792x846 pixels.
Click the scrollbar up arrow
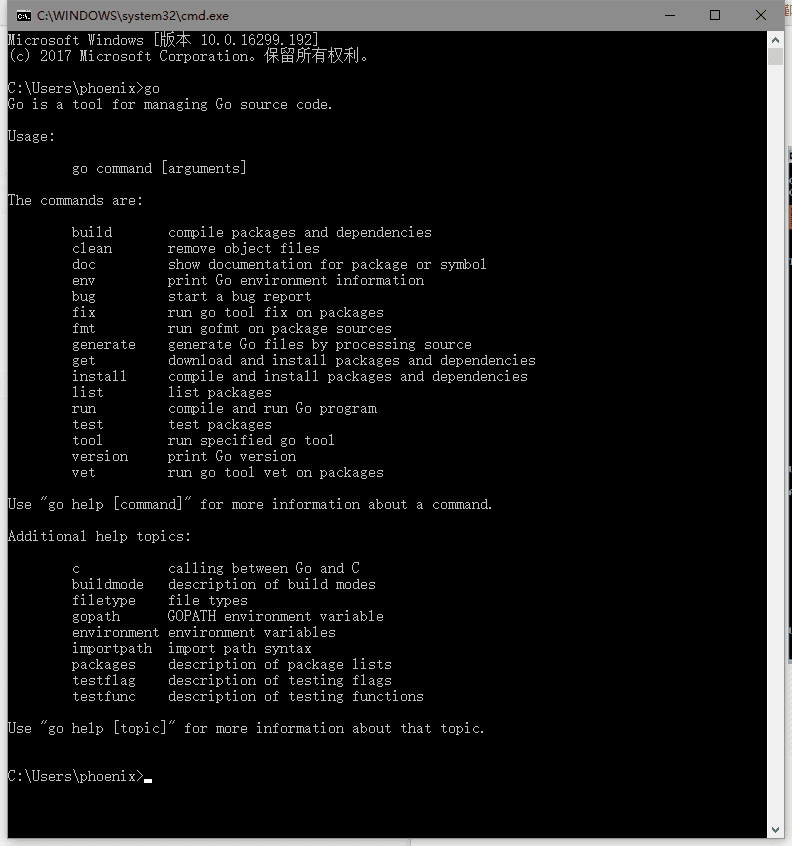point(775,40)
